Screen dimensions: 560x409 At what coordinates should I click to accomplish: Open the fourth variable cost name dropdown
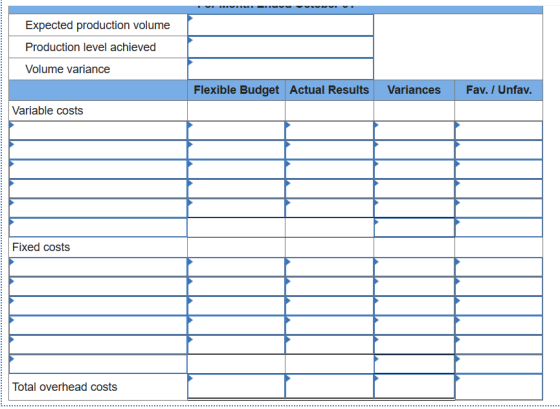[x=98, y=189]
